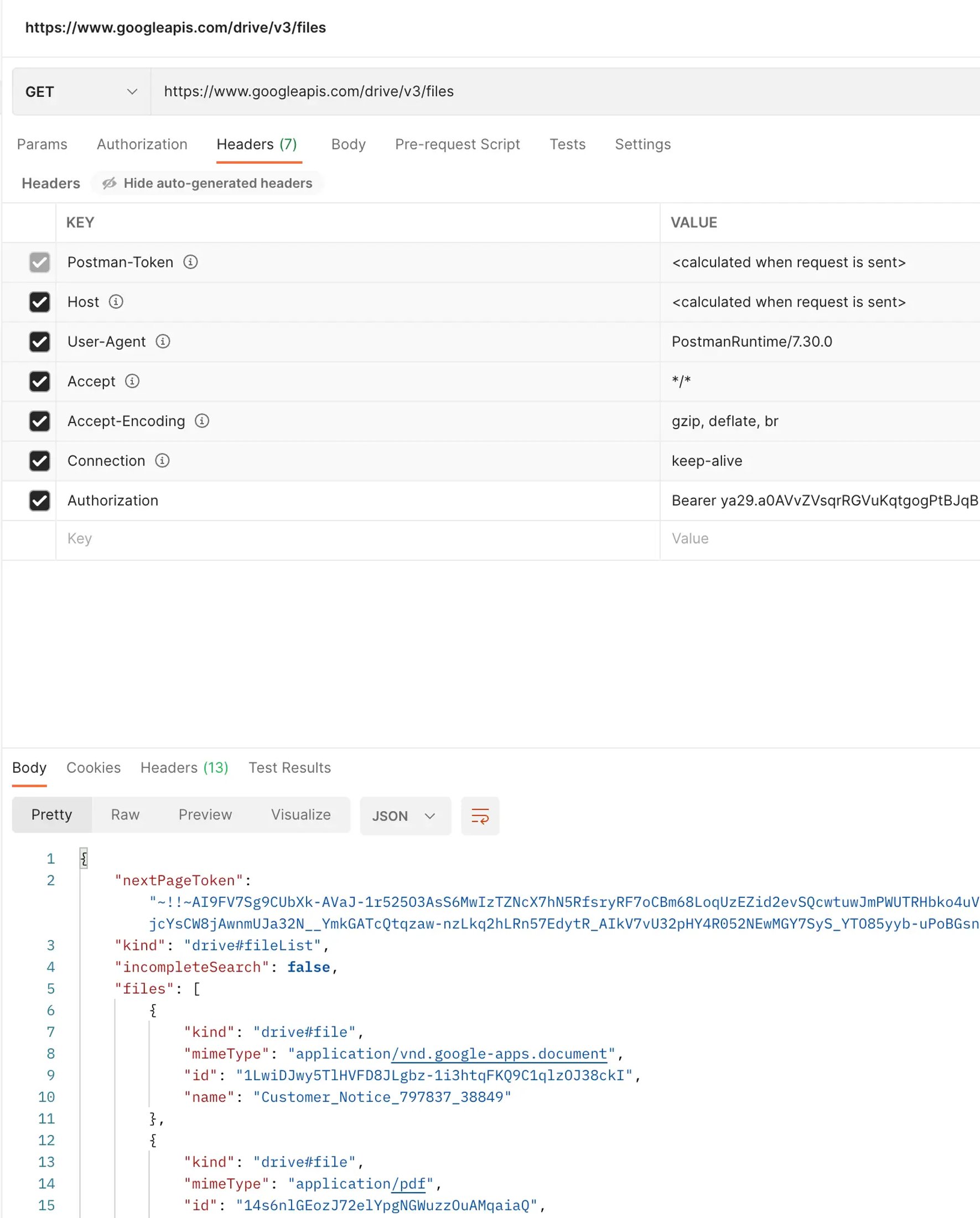The height and width of the screenshot is (1218, 980).
Task: Open the User-Agent info icon
Action: click(x=163, y=341)
